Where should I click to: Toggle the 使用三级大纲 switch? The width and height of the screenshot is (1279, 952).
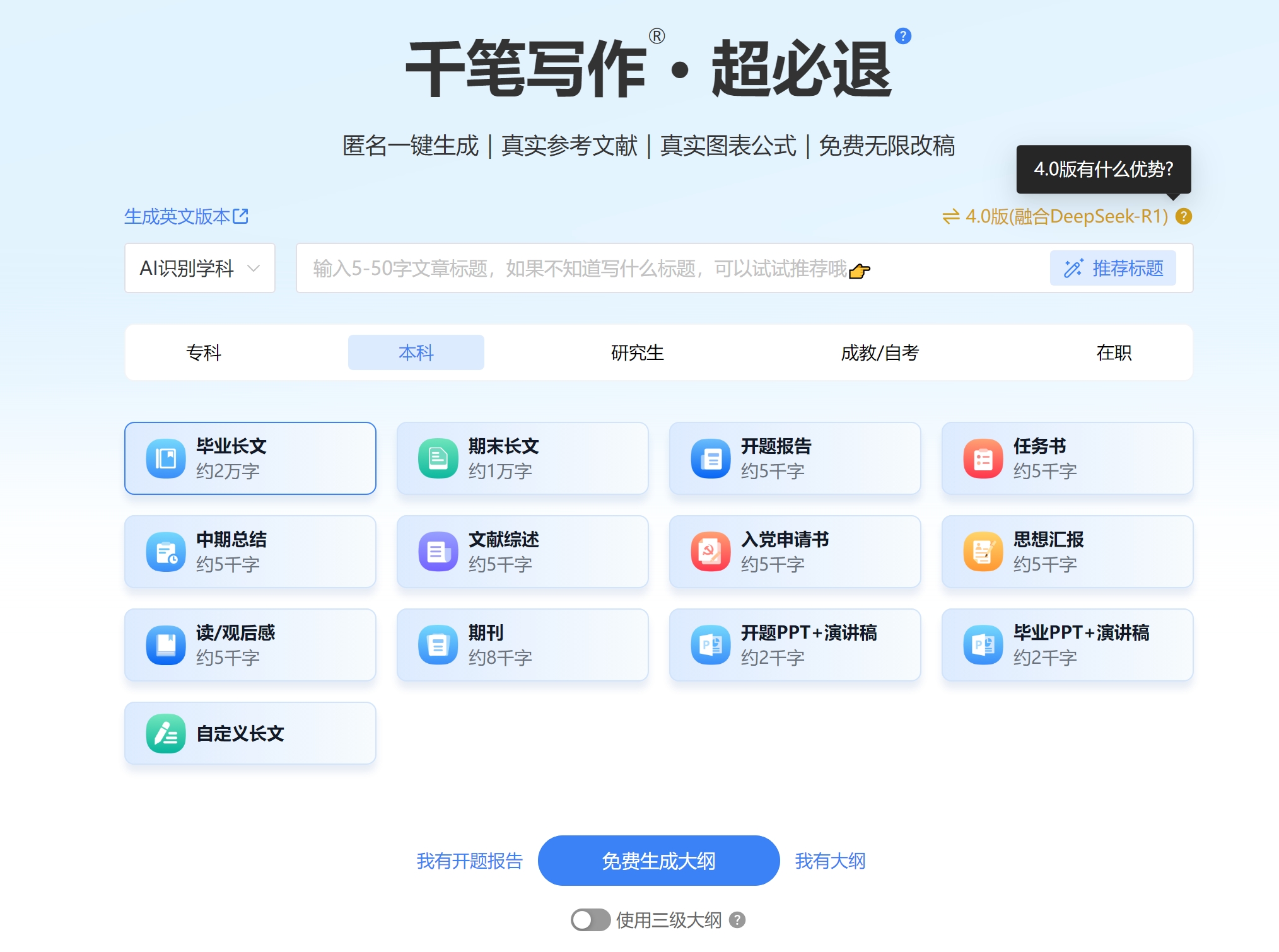590,920
